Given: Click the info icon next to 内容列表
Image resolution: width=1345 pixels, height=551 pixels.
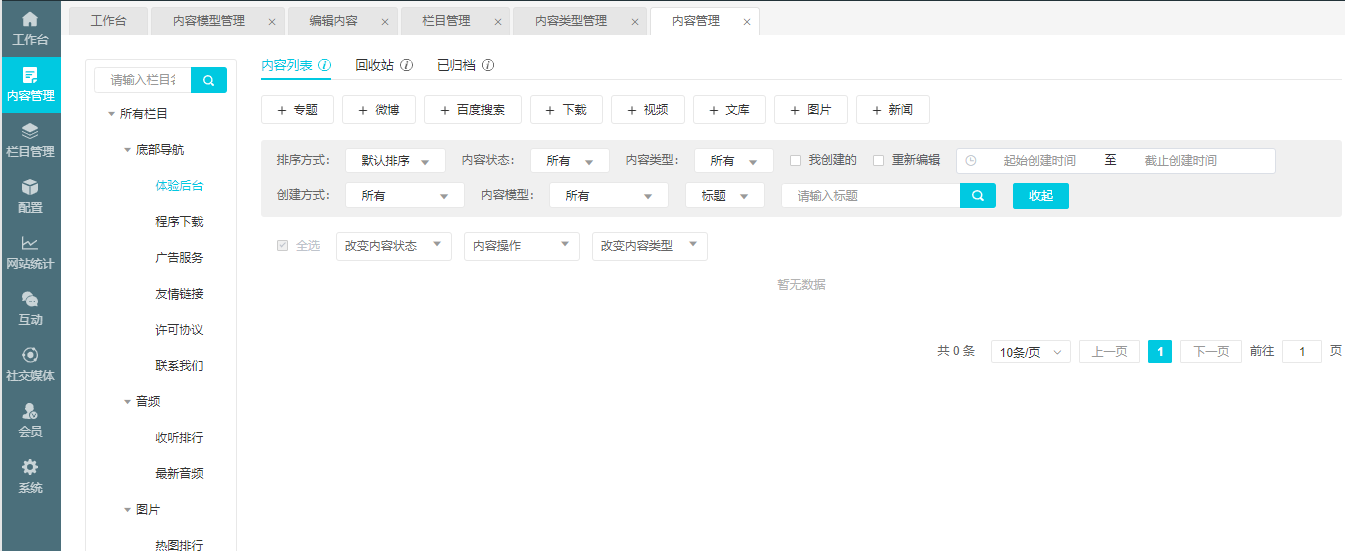Looking at the screenshot, I should point(325,65).
